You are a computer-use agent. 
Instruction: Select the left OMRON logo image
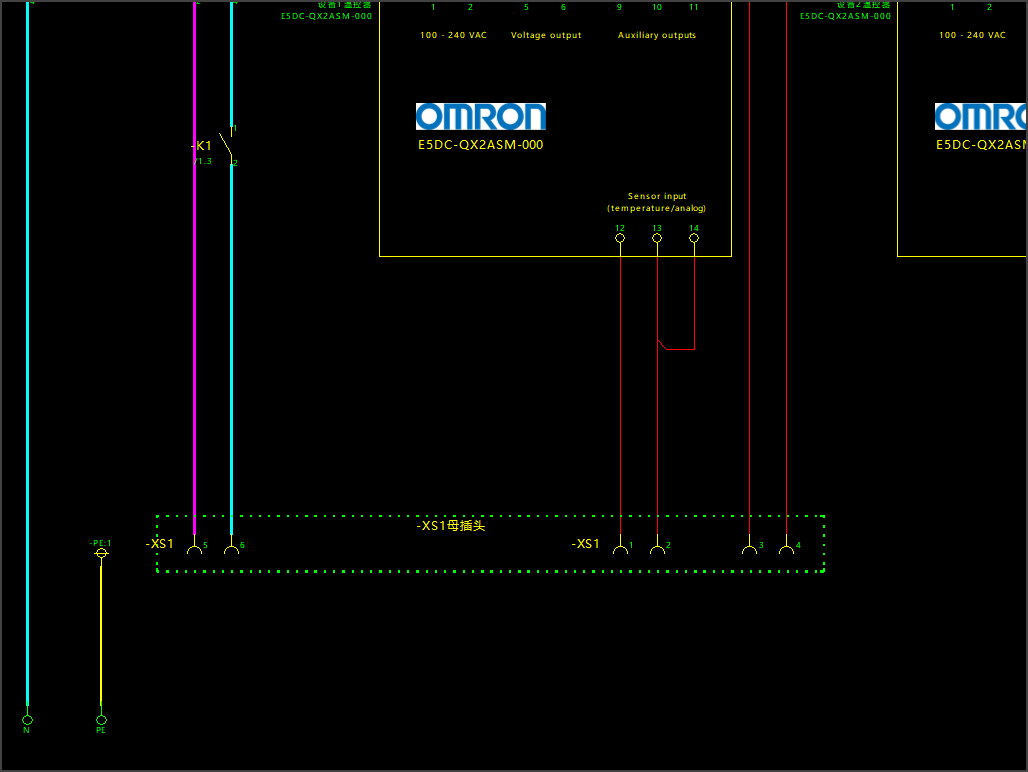[x=481, y=117]
